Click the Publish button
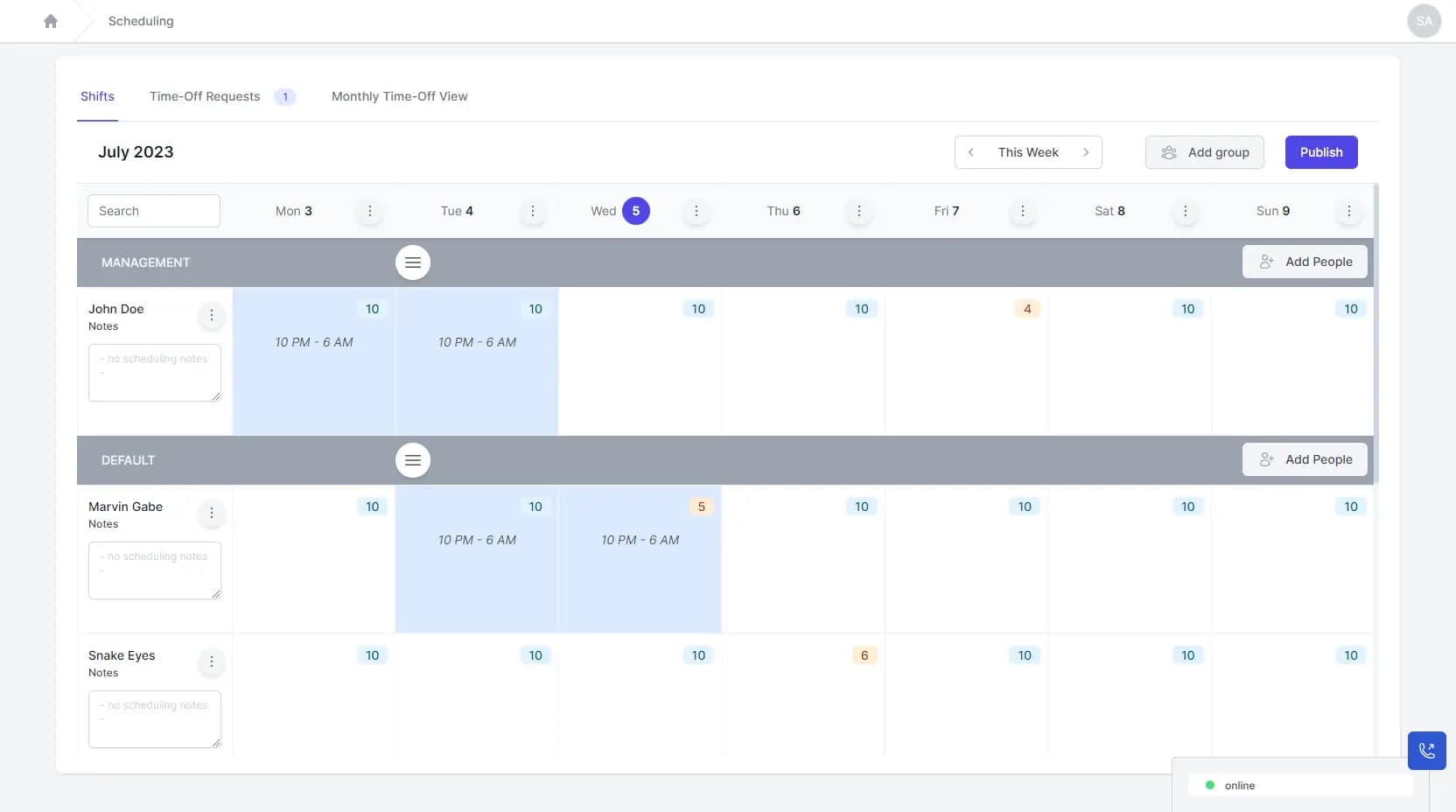The width and height of the screenshot is (1456, 812). (1320, 151)
